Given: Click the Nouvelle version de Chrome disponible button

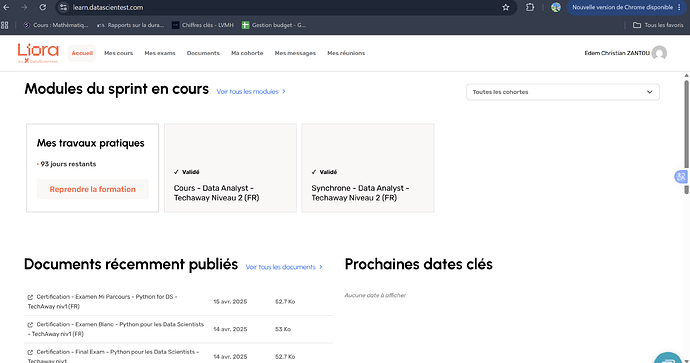Looking at the screenshot, I should (x=622, y=7).
